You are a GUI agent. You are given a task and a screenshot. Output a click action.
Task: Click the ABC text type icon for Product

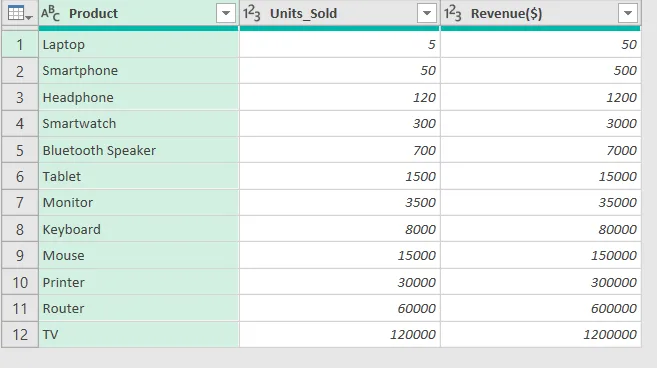[x=50, y=13]
